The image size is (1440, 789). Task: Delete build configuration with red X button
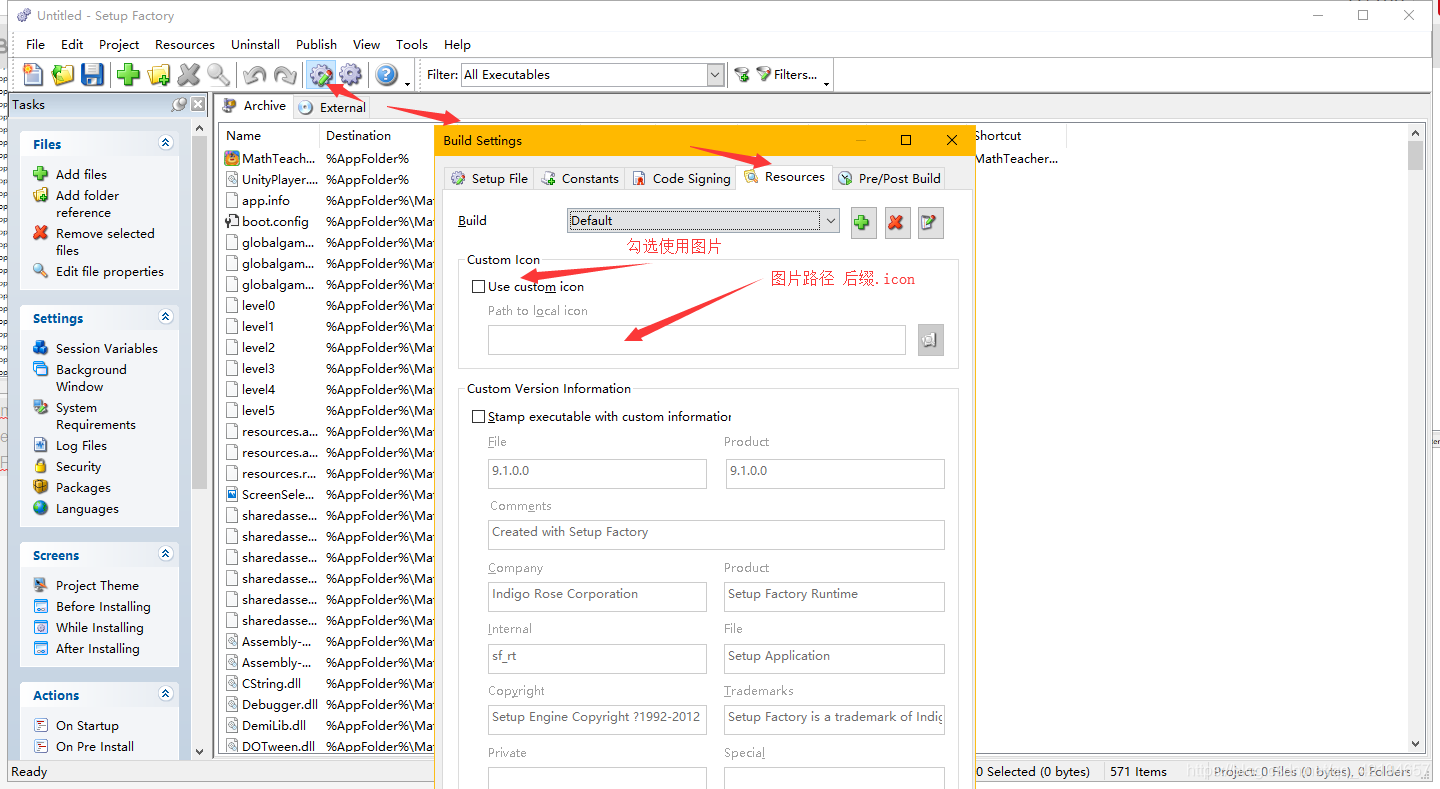pos(897,222)
